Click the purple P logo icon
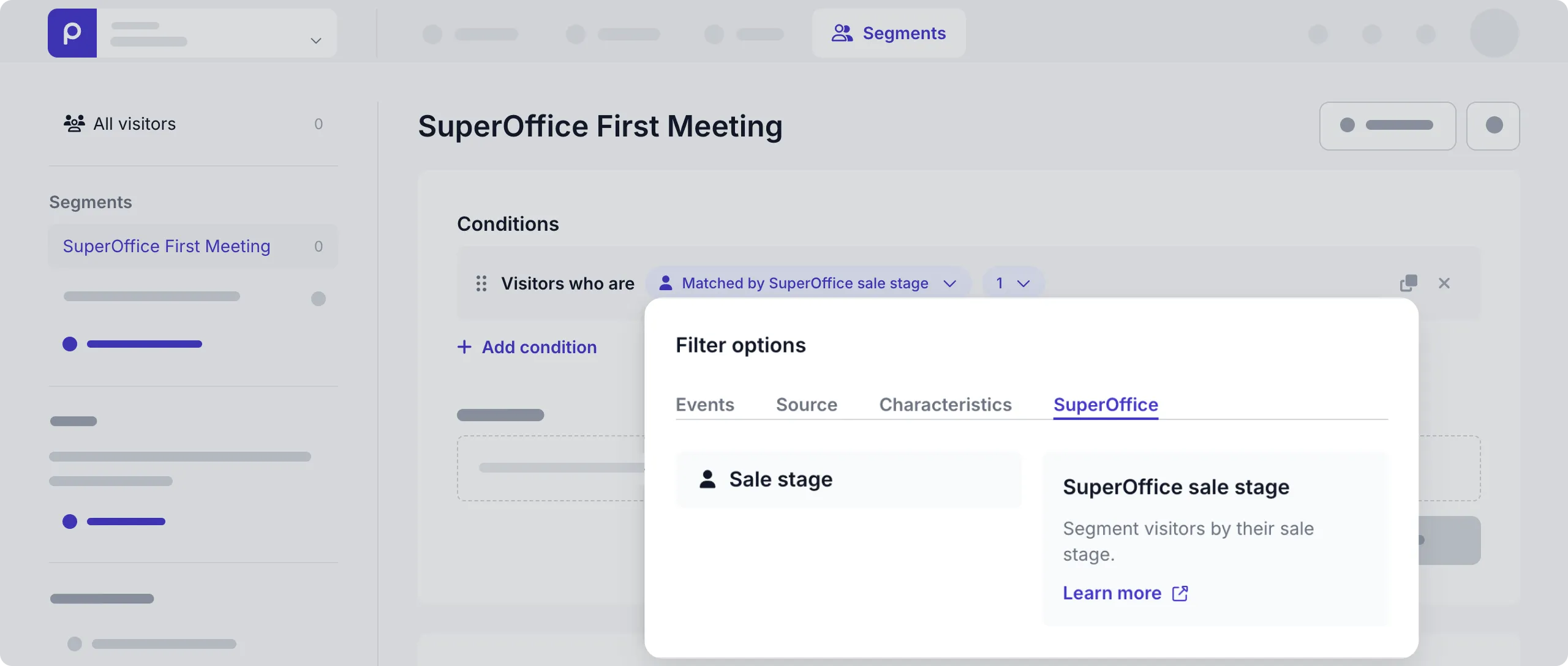The width and height of the screenshot is (1568, 666). (x=72, y=33)
